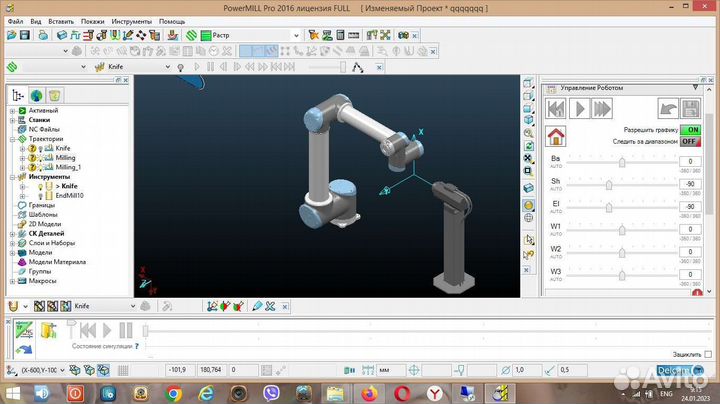The height and width of the screenshot is (404, 720).
Task: Click the green striped toolpath icon in simulation toolbar
Action: pos(12,67)
